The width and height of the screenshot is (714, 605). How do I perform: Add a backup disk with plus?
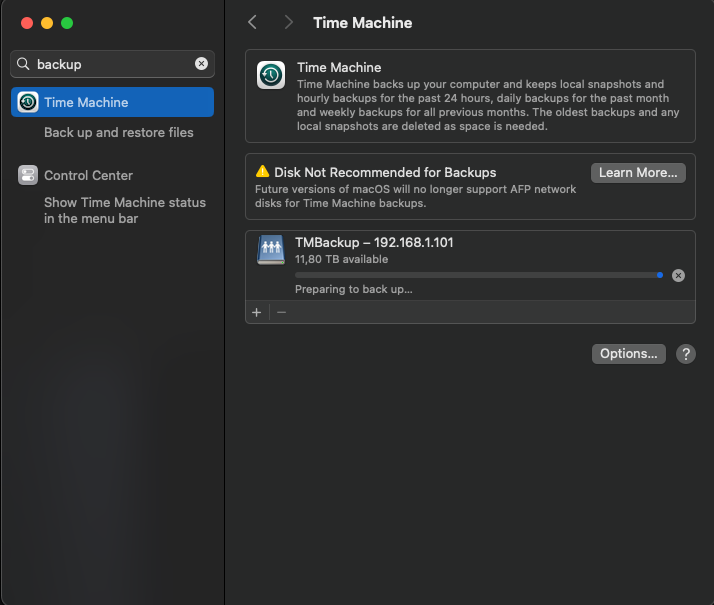coord(257,312)
